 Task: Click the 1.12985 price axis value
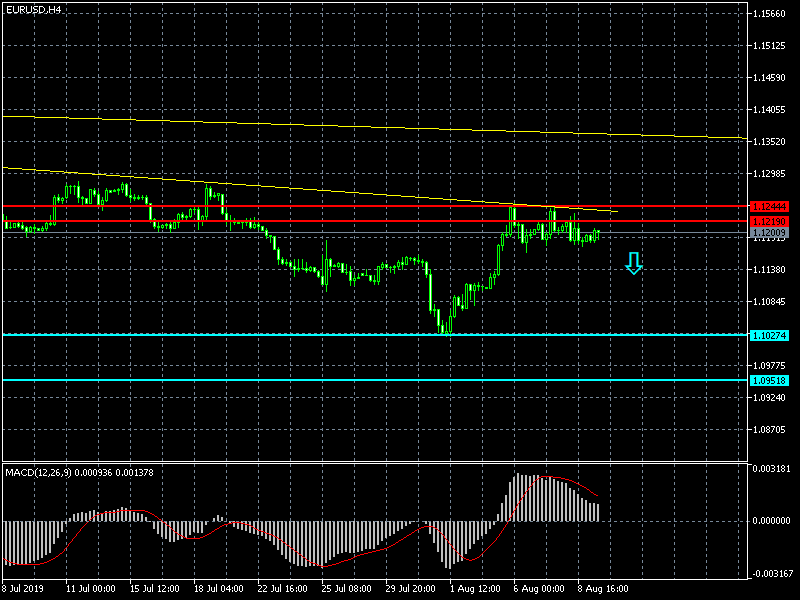point(769,174)
